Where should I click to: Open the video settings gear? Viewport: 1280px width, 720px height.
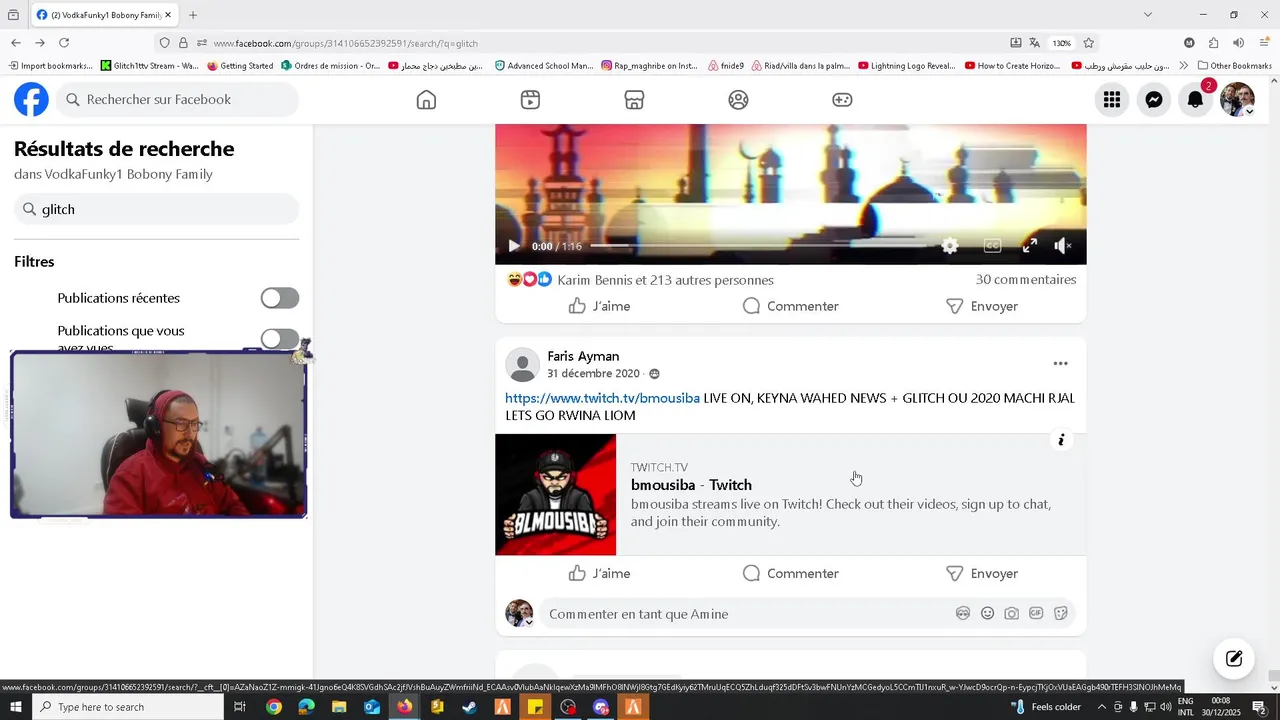950,246
